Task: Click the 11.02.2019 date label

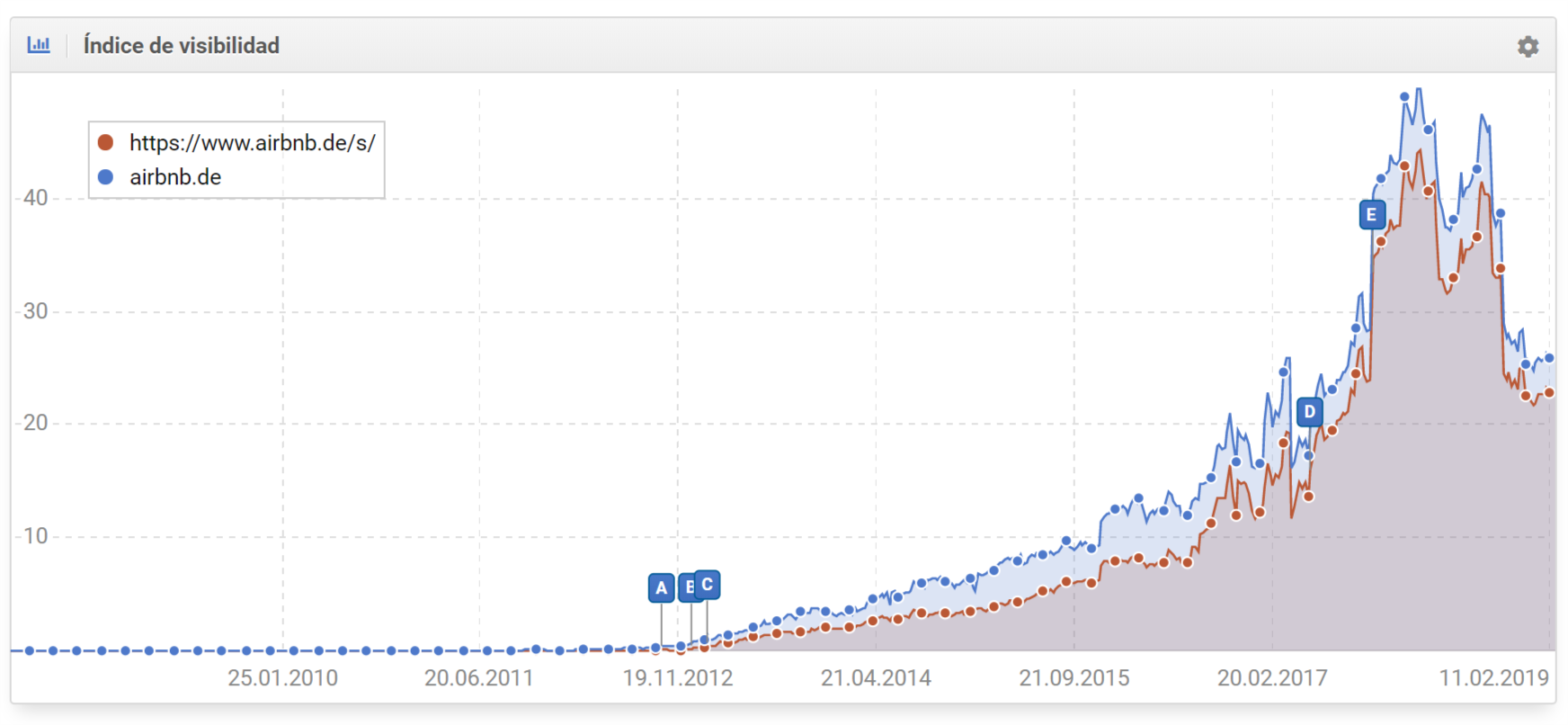Action: pyautogui.click(x=1494, y=678)
